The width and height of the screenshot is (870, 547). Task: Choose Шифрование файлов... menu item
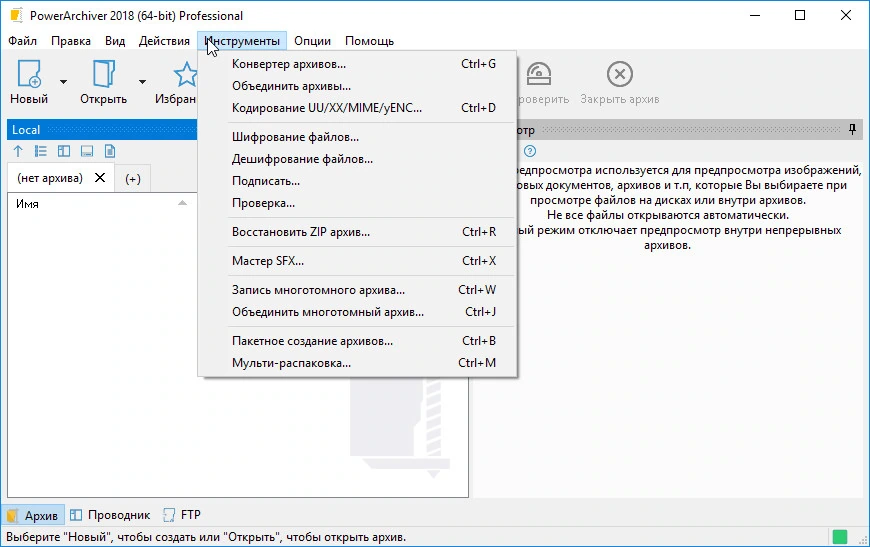pyautogui.click(x=357, y=137)
